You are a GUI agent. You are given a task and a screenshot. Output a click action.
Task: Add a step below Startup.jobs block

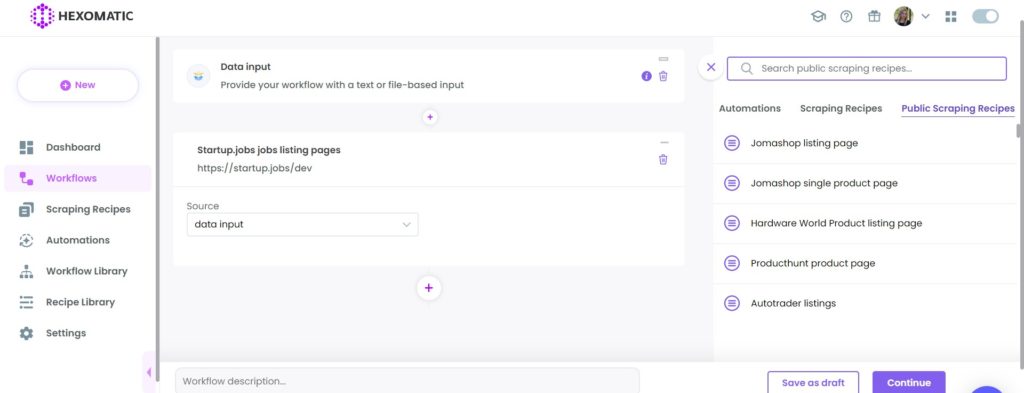click(x=429, y=288)
